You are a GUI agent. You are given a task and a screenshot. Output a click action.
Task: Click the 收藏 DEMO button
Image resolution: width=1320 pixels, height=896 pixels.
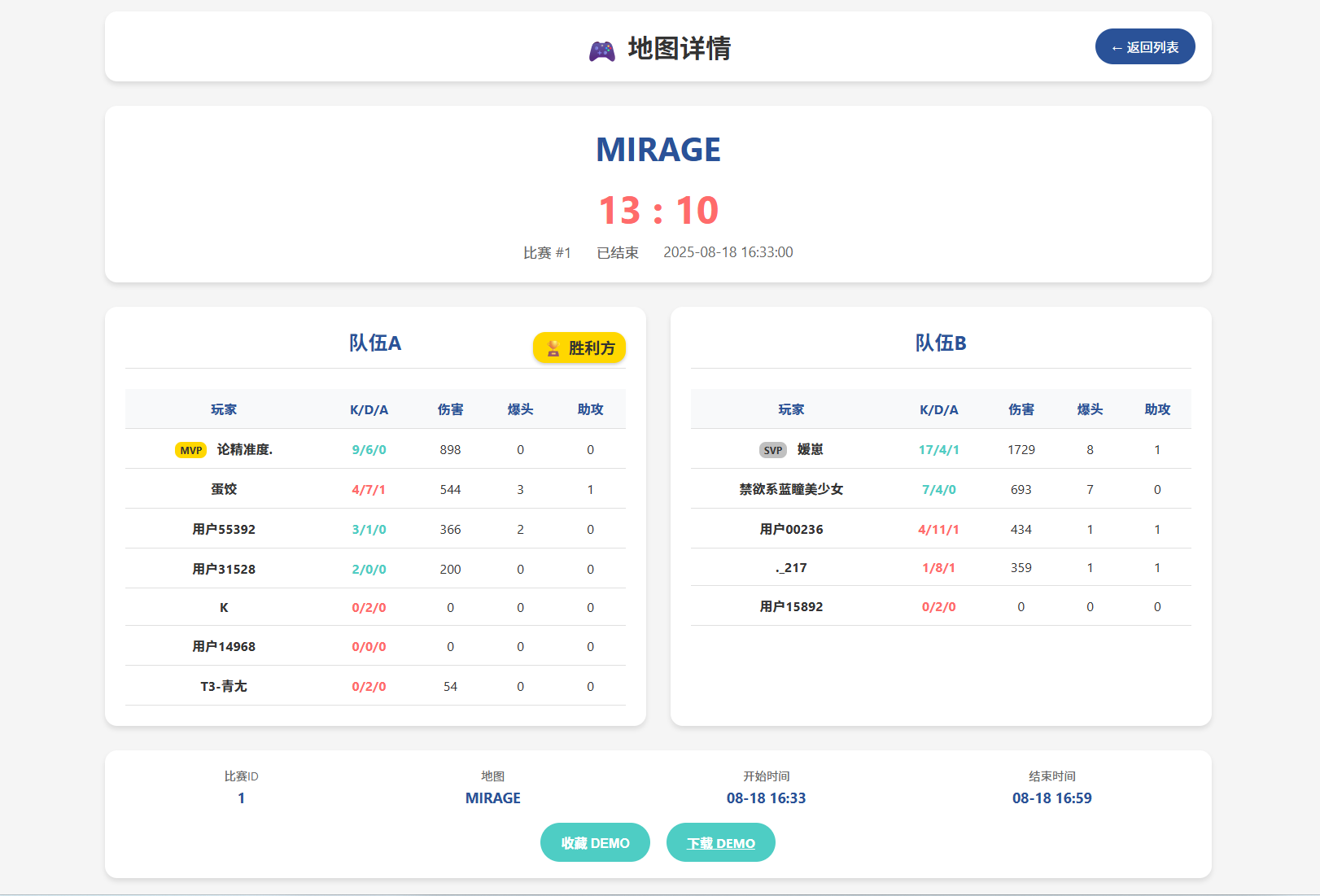[x=595, y=842]
